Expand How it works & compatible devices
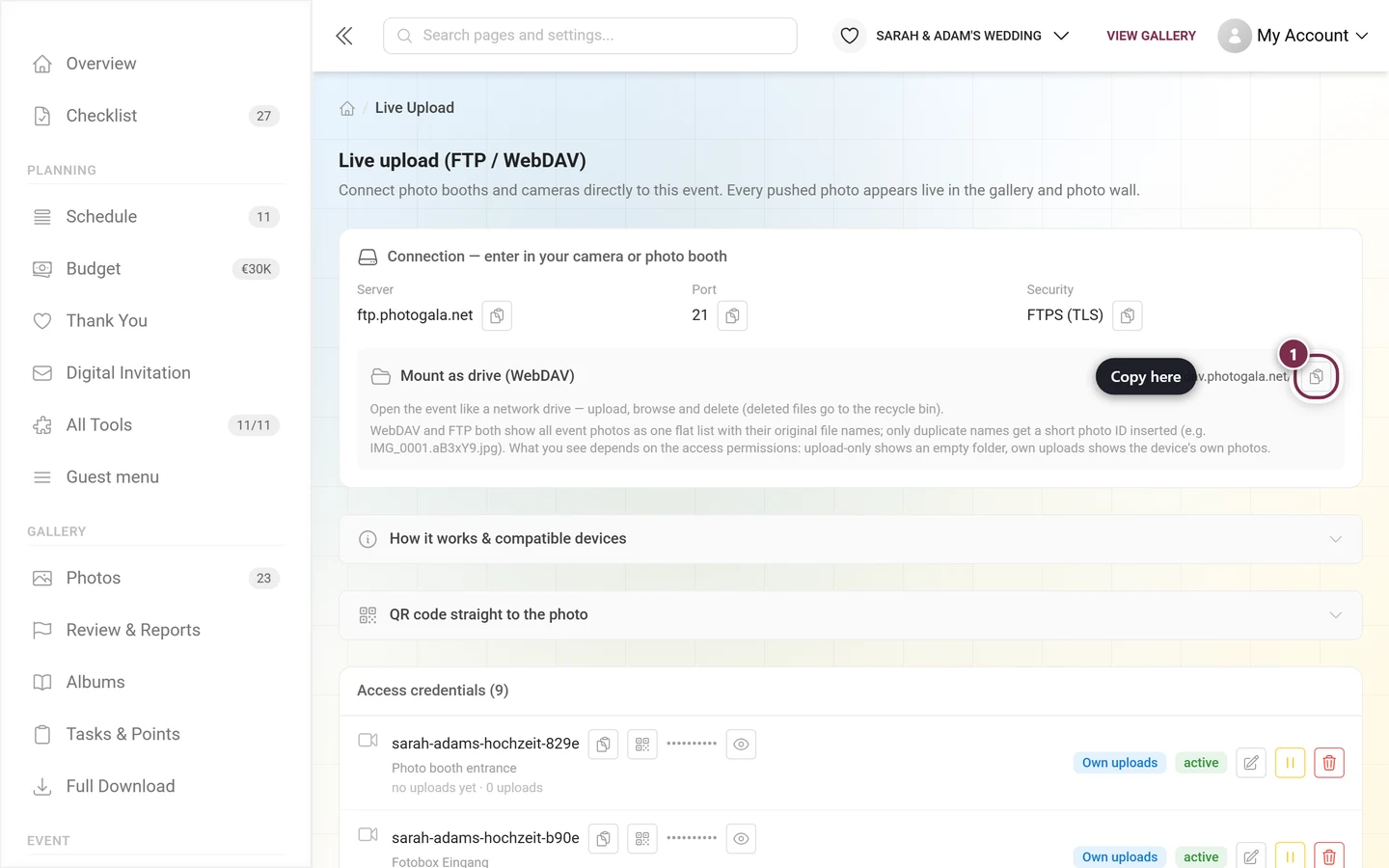This screenshot has height=868, width=1389. (851, 539)
